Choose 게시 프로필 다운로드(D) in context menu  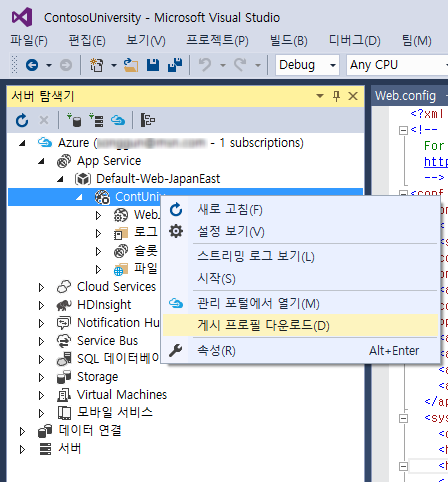300,325
